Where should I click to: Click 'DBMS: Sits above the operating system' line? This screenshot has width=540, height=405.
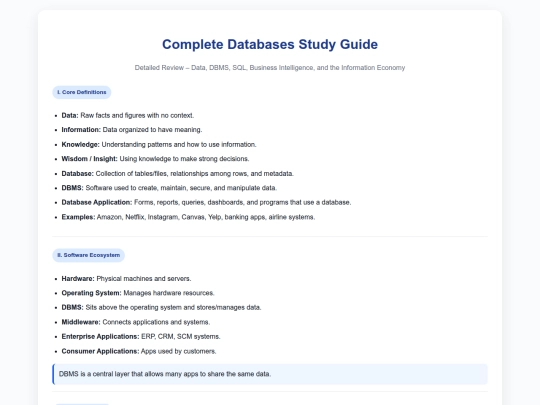click(x=161, y=308)
